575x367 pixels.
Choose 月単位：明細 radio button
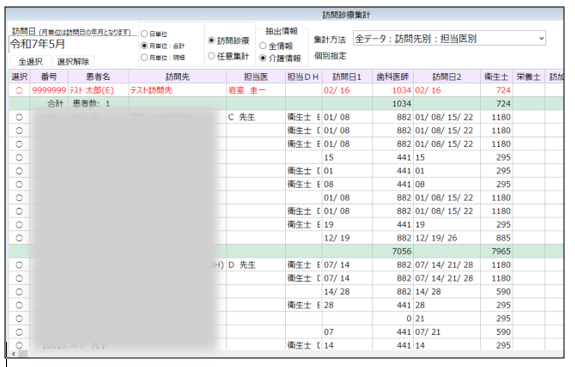click(x=144, y=58)
